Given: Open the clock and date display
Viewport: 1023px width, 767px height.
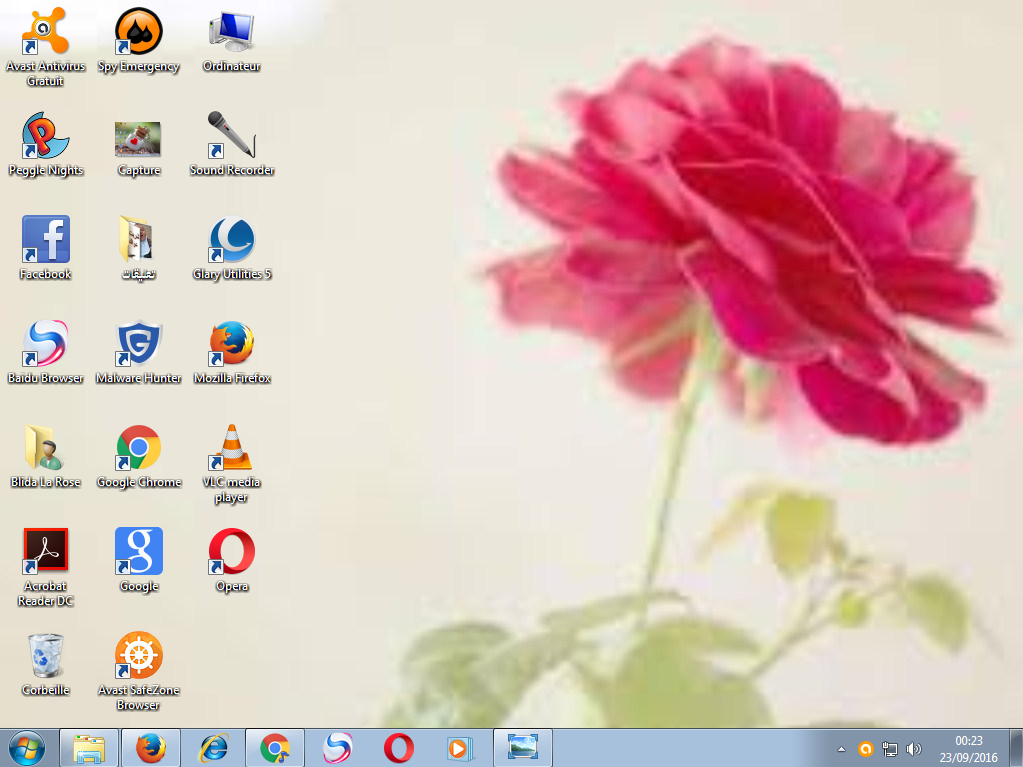Looking at the screenshot, I should 968,748.
